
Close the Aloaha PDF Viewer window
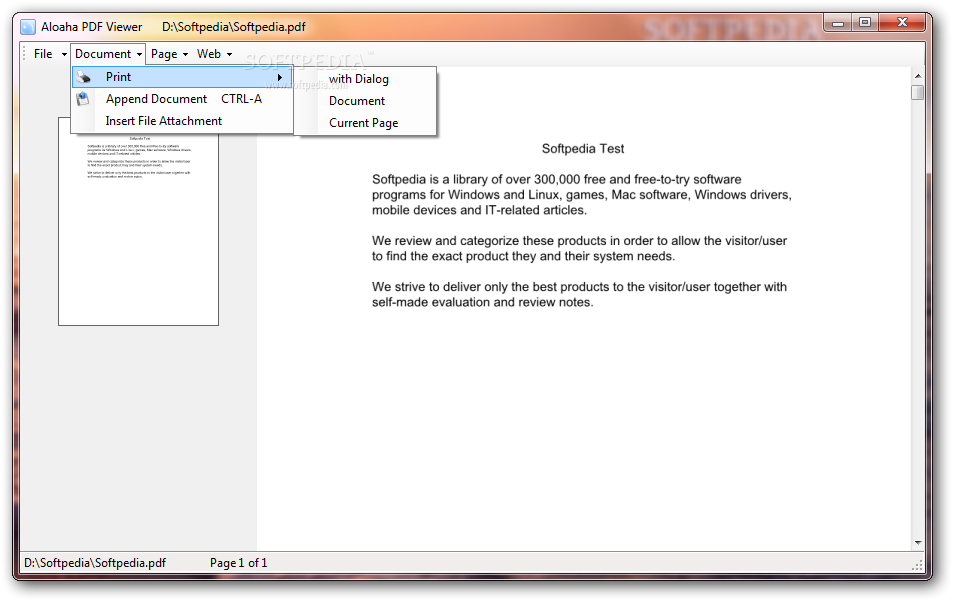[903, 23]
